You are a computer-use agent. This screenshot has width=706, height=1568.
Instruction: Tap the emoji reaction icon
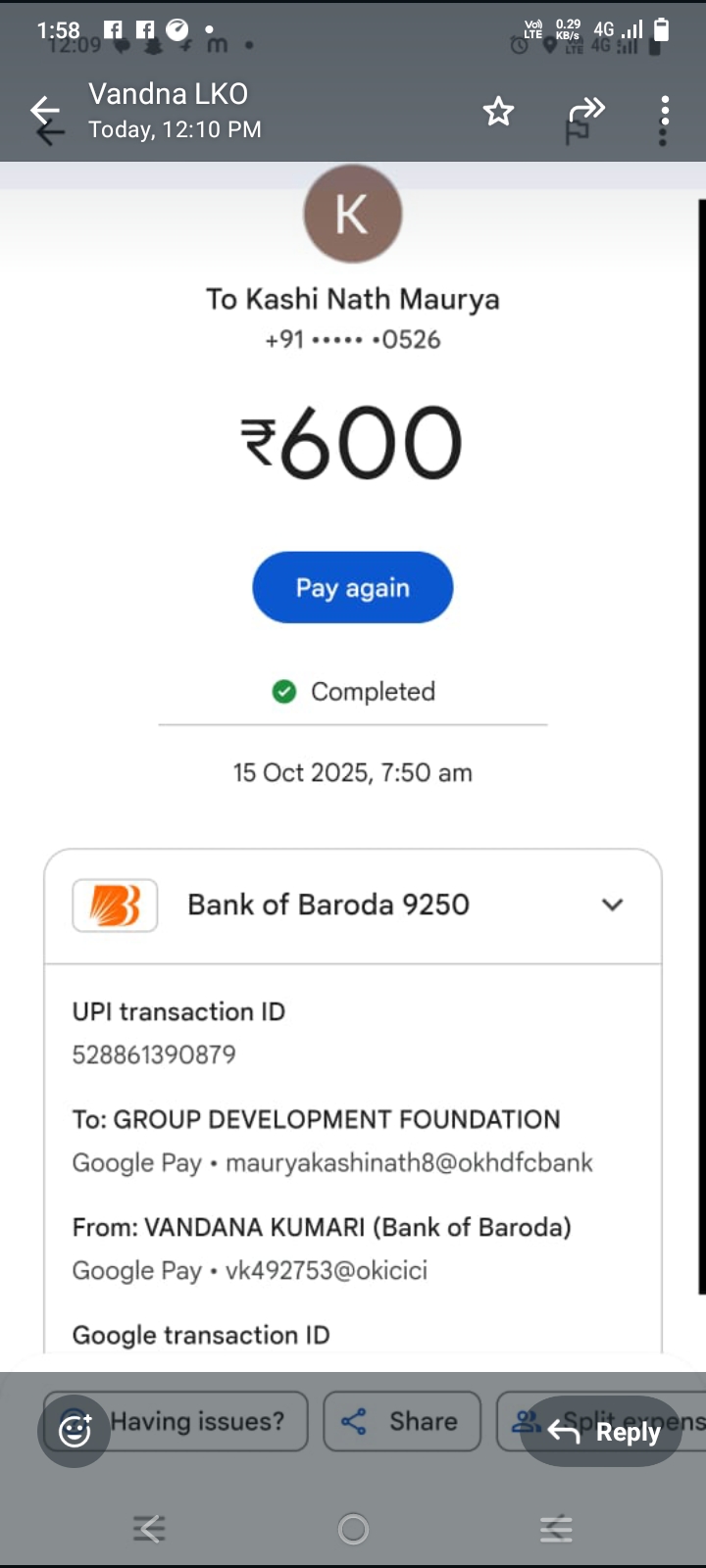tap(75, 1431)
